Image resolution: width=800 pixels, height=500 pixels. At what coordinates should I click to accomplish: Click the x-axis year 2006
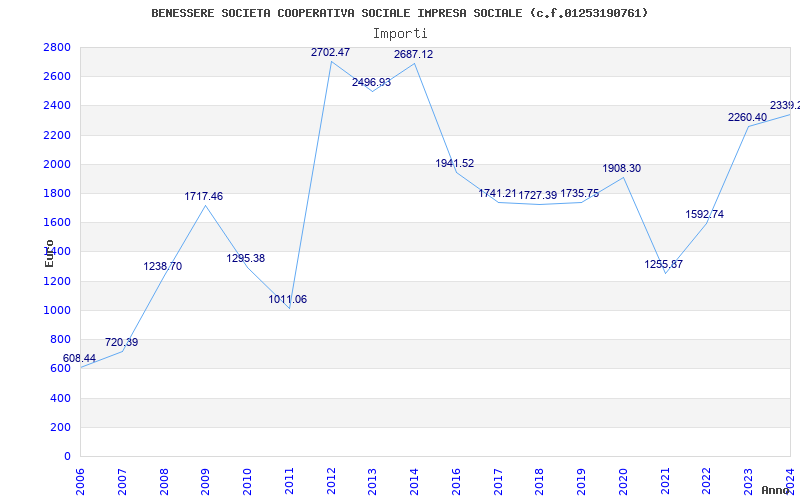point(81,481)
